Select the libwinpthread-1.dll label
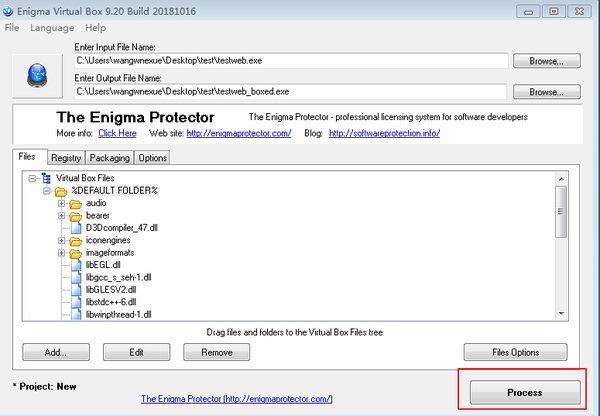600x416 pixels. pyautogui.click(x=119, y=315)
